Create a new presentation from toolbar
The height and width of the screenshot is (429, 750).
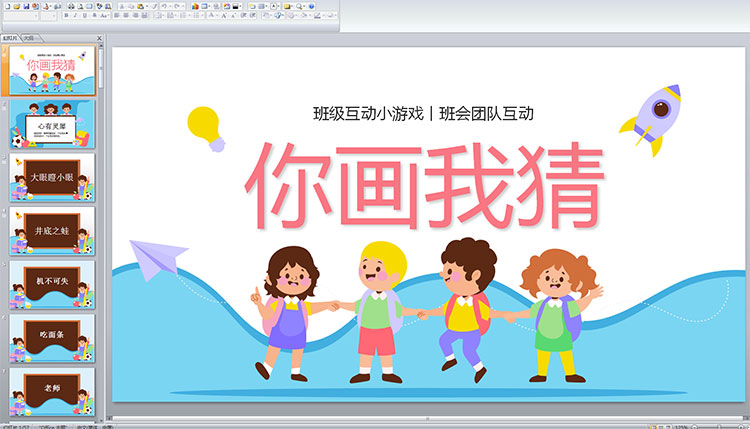click(x=8, y=7)
